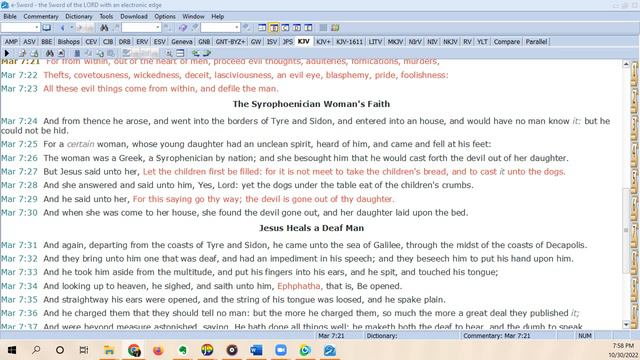Open the Commentary menu
Viewport: 640px width, 360px height.
click(x=41, y=16)
